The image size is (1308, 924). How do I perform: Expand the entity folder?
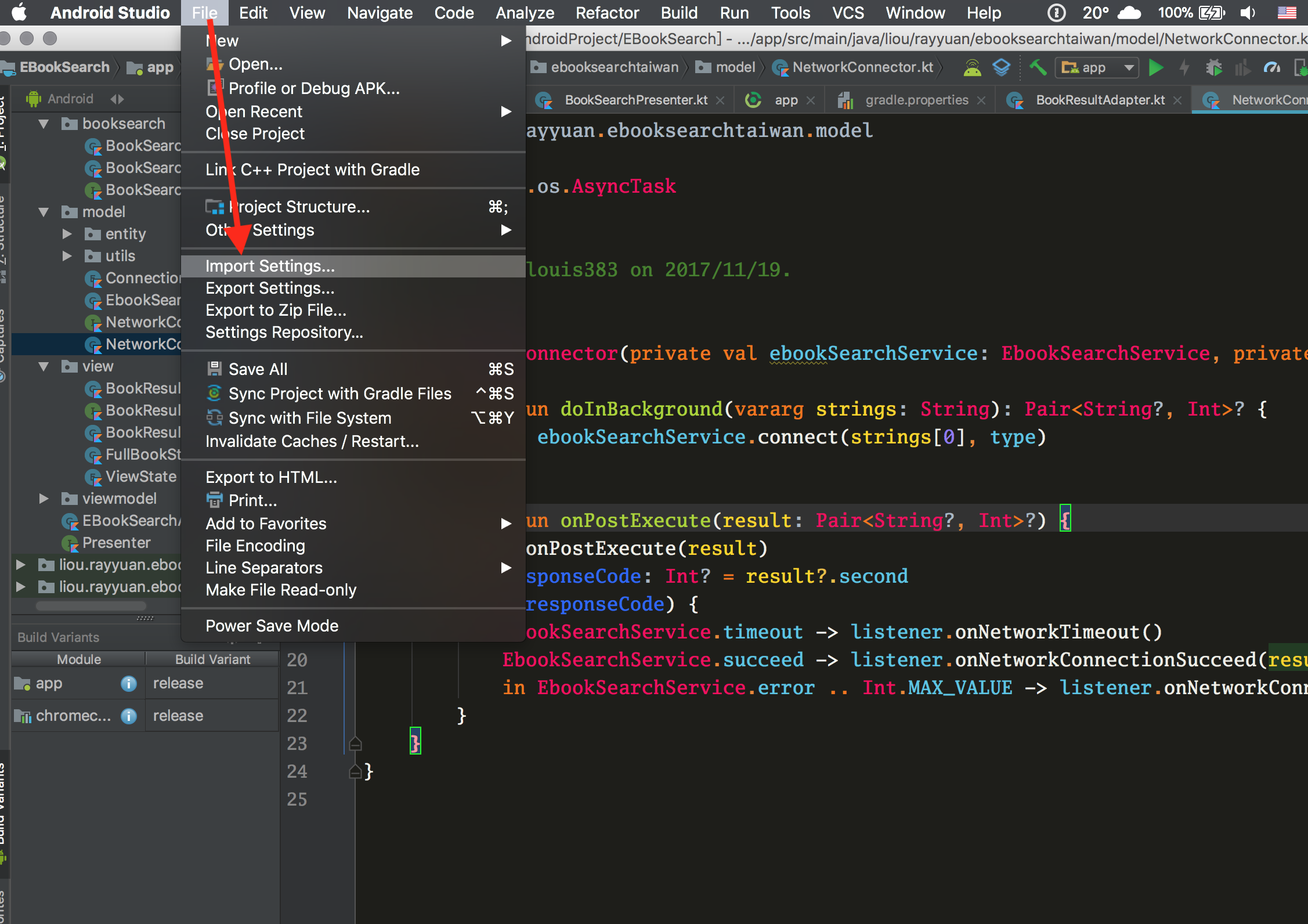tap(67, 234)
